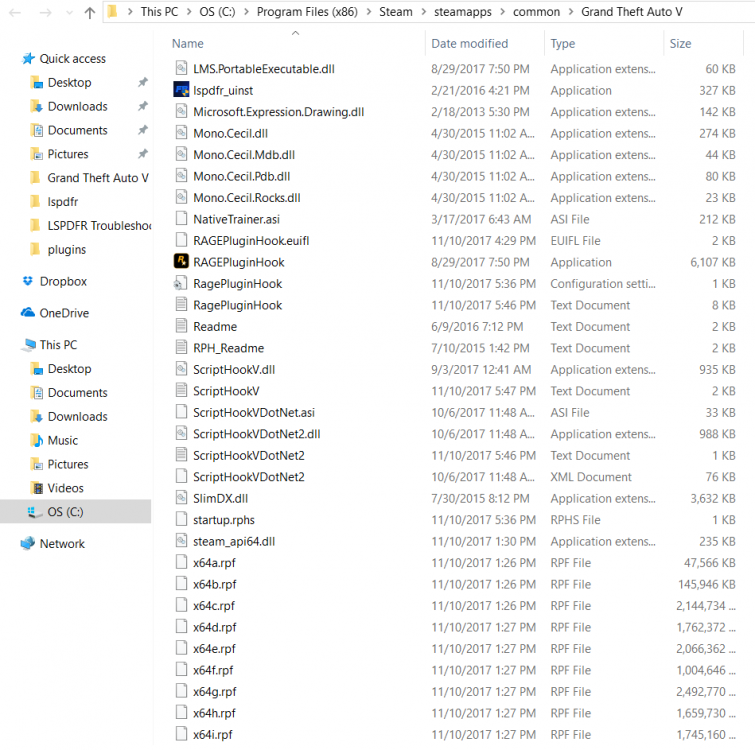Open Grand Theft Auto V quick access folder
The image size is (755, 750).
(x=98, y=178)
